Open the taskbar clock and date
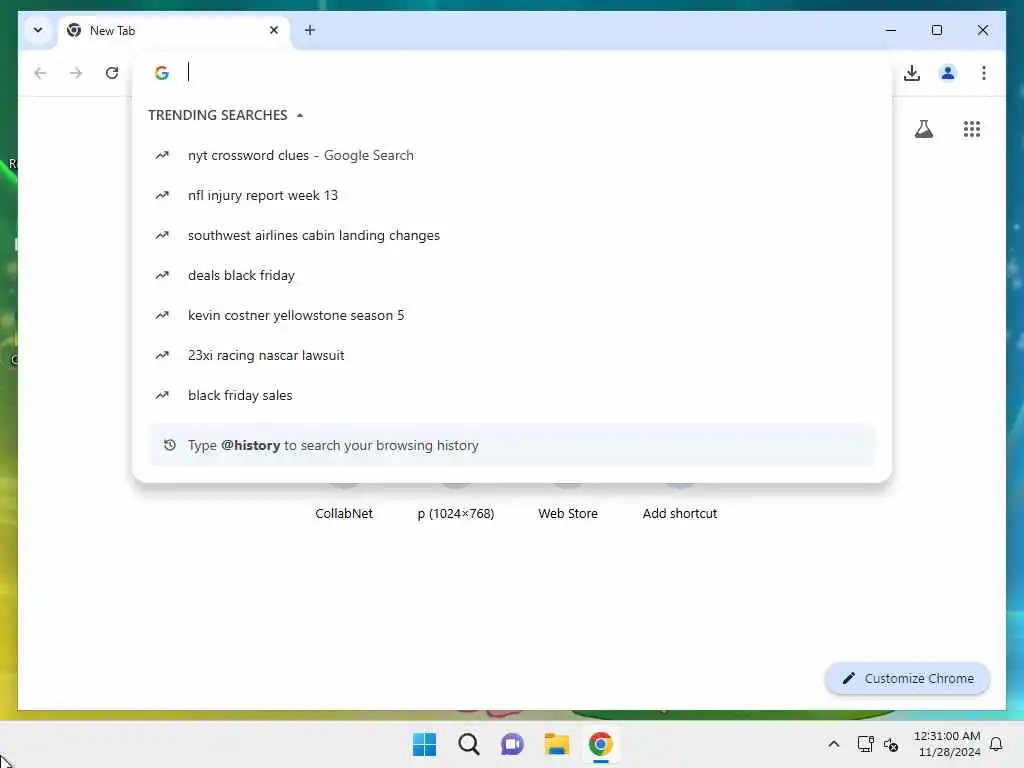The image size is (1024, 768). click(x=947, y=744)
